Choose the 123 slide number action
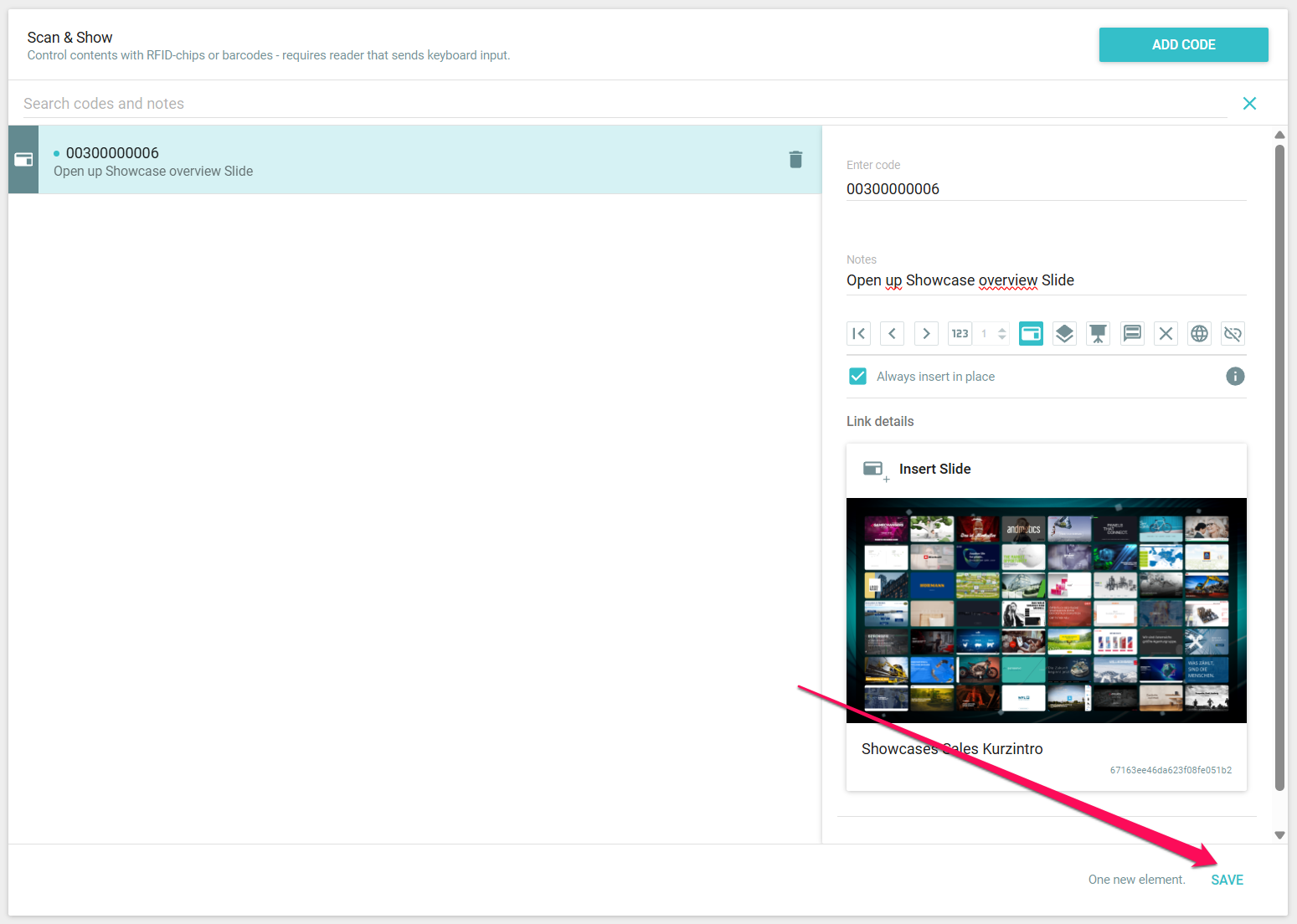The height and width of the screenshot is (924, 1297). click(960, 334)
